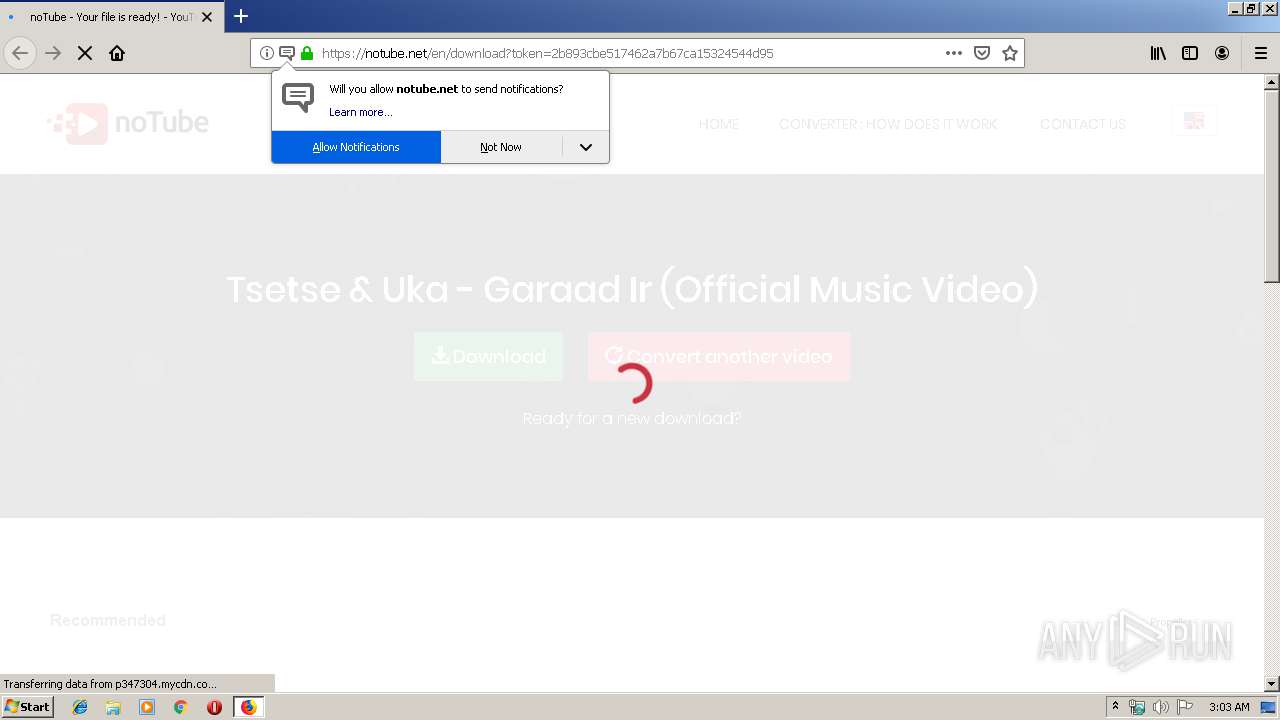The image size is (1280, 720).
Task: Toggle the sidebar view icon
Action: coord(1190,53)
